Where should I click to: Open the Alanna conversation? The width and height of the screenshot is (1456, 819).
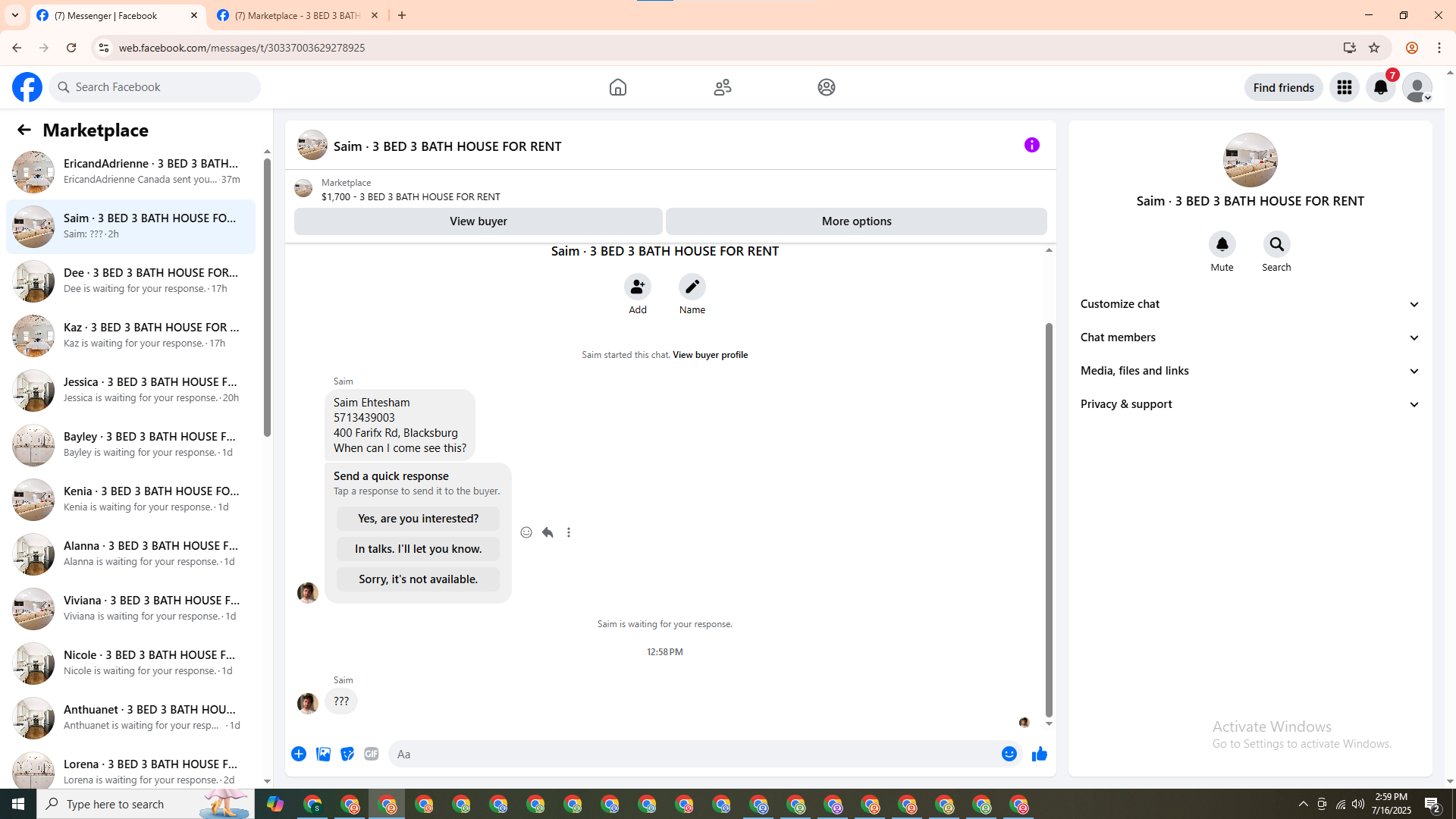pos(130,554)
